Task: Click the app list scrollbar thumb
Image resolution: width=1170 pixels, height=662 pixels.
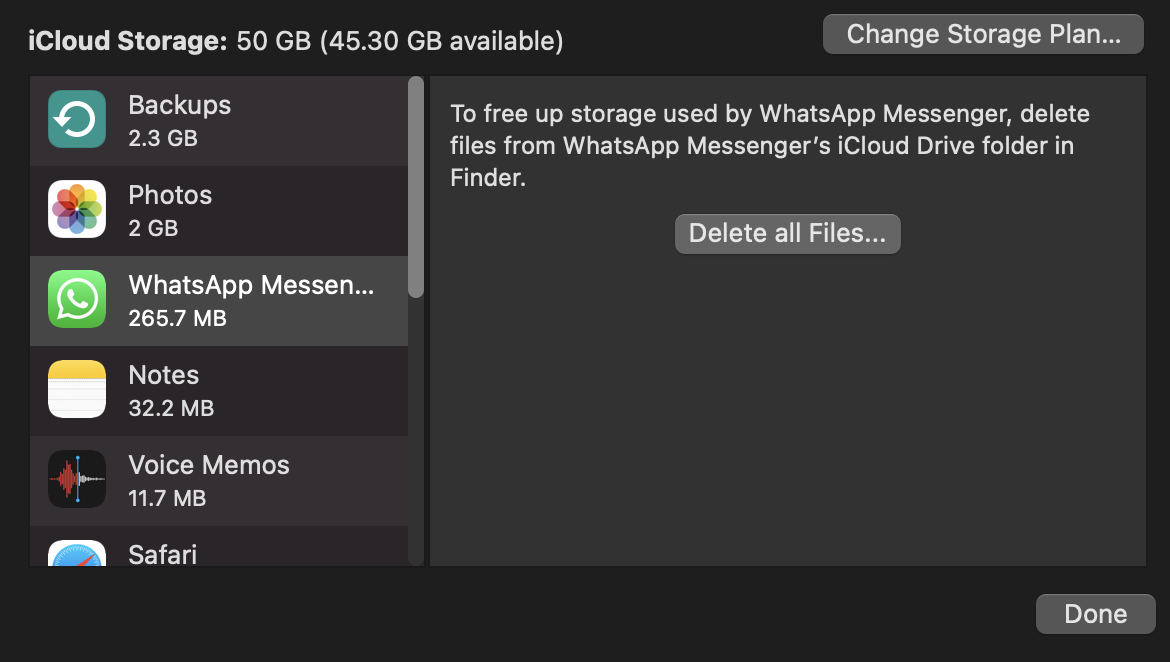Action: pyautogui.click(x=416, y=188)
